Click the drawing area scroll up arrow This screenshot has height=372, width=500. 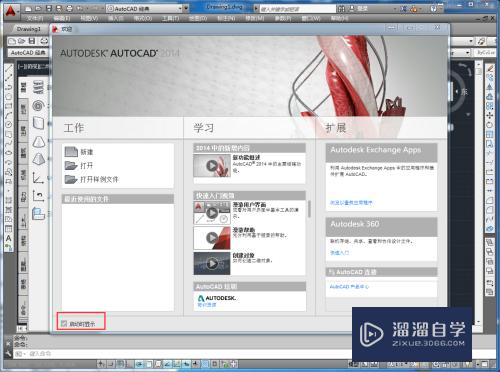479,64
